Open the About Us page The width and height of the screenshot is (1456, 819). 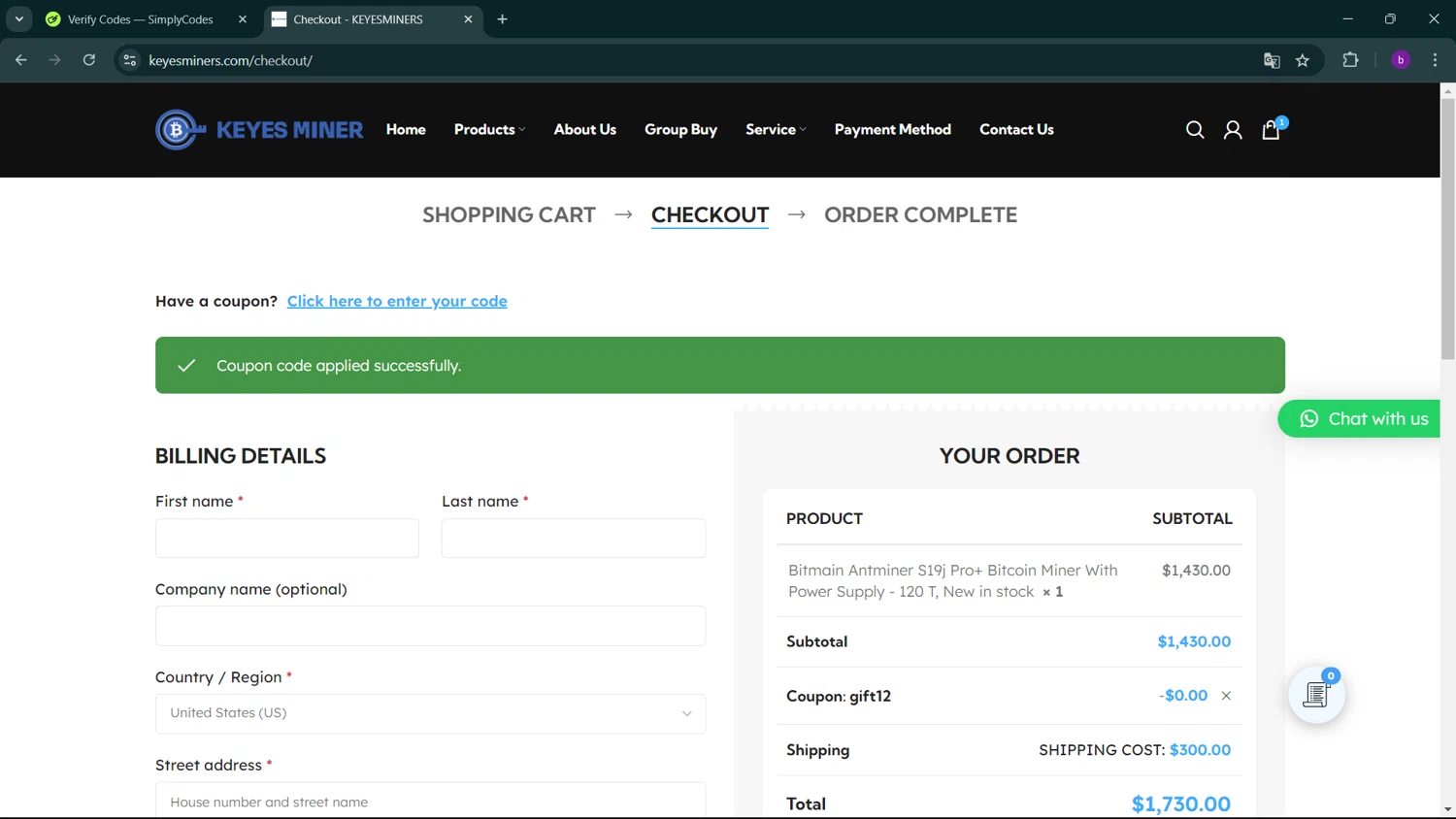point(585,129)
